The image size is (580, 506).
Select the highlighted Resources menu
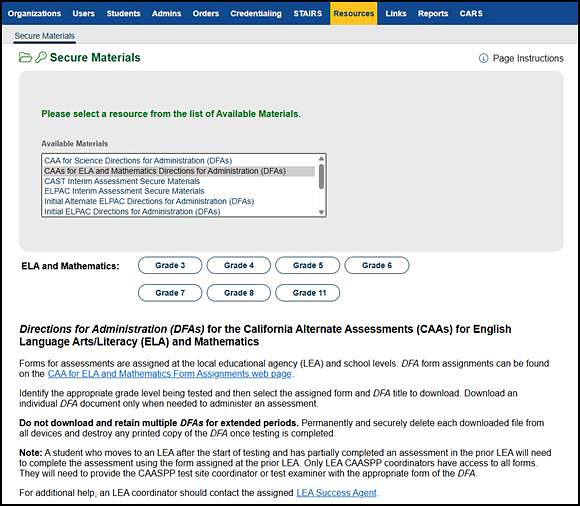354,13
